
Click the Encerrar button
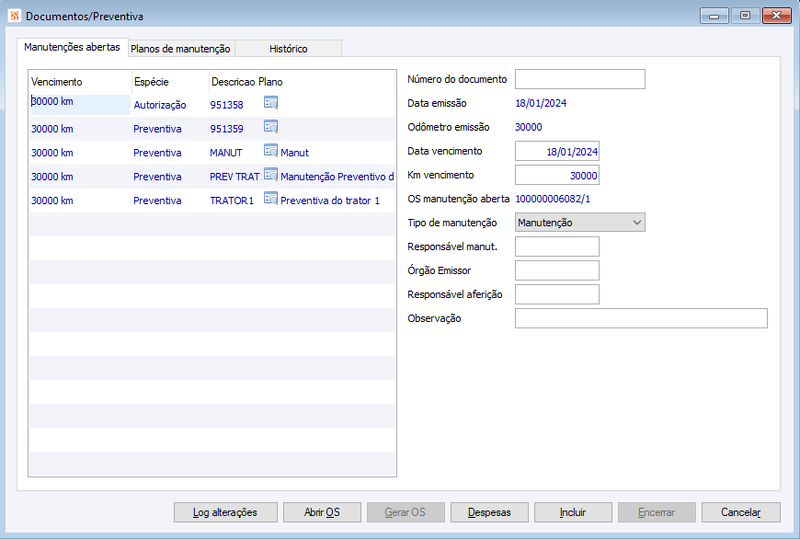pos(657,512)
